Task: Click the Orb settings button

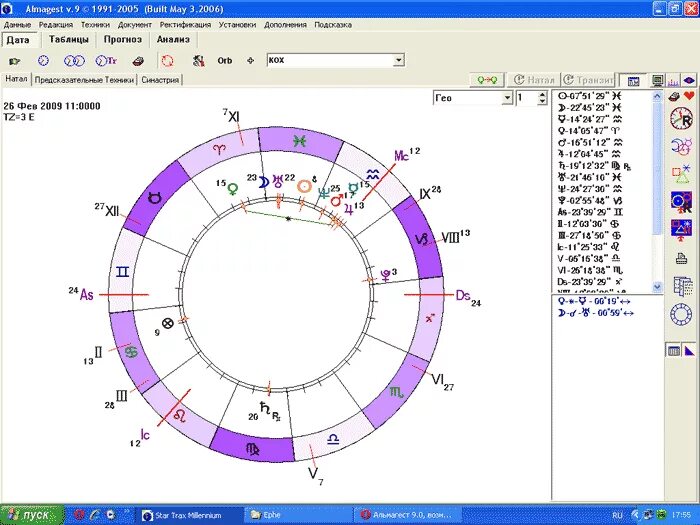Action: tap(225, 60)
